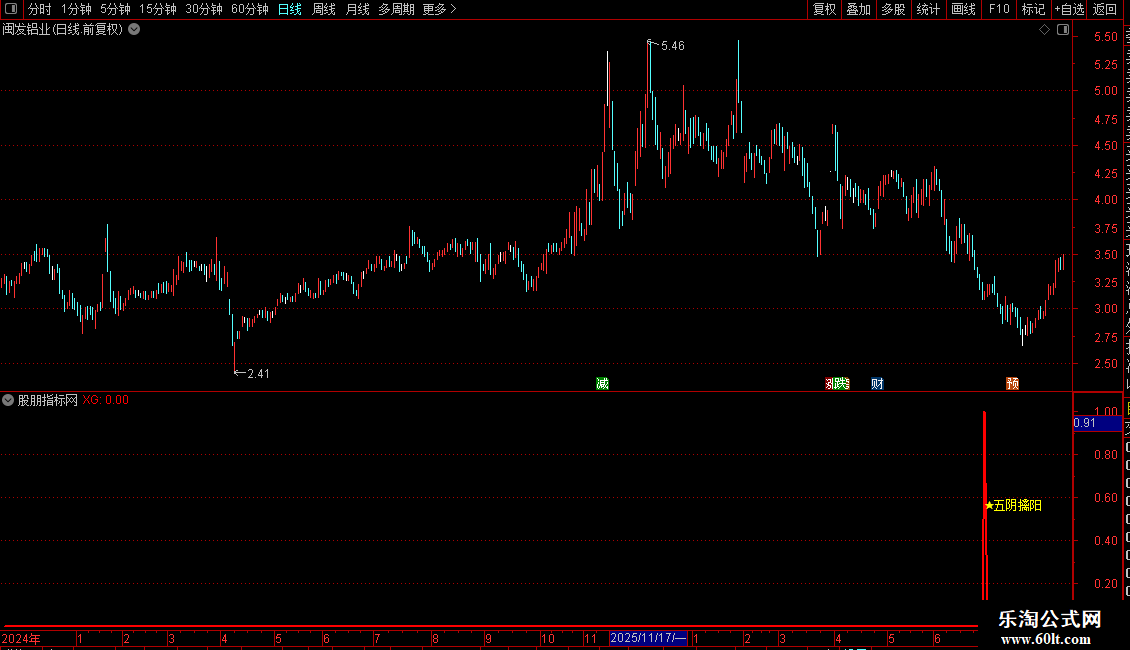Click the panel layout icon at top-left
1130x650 pixels.
[11, 9]
